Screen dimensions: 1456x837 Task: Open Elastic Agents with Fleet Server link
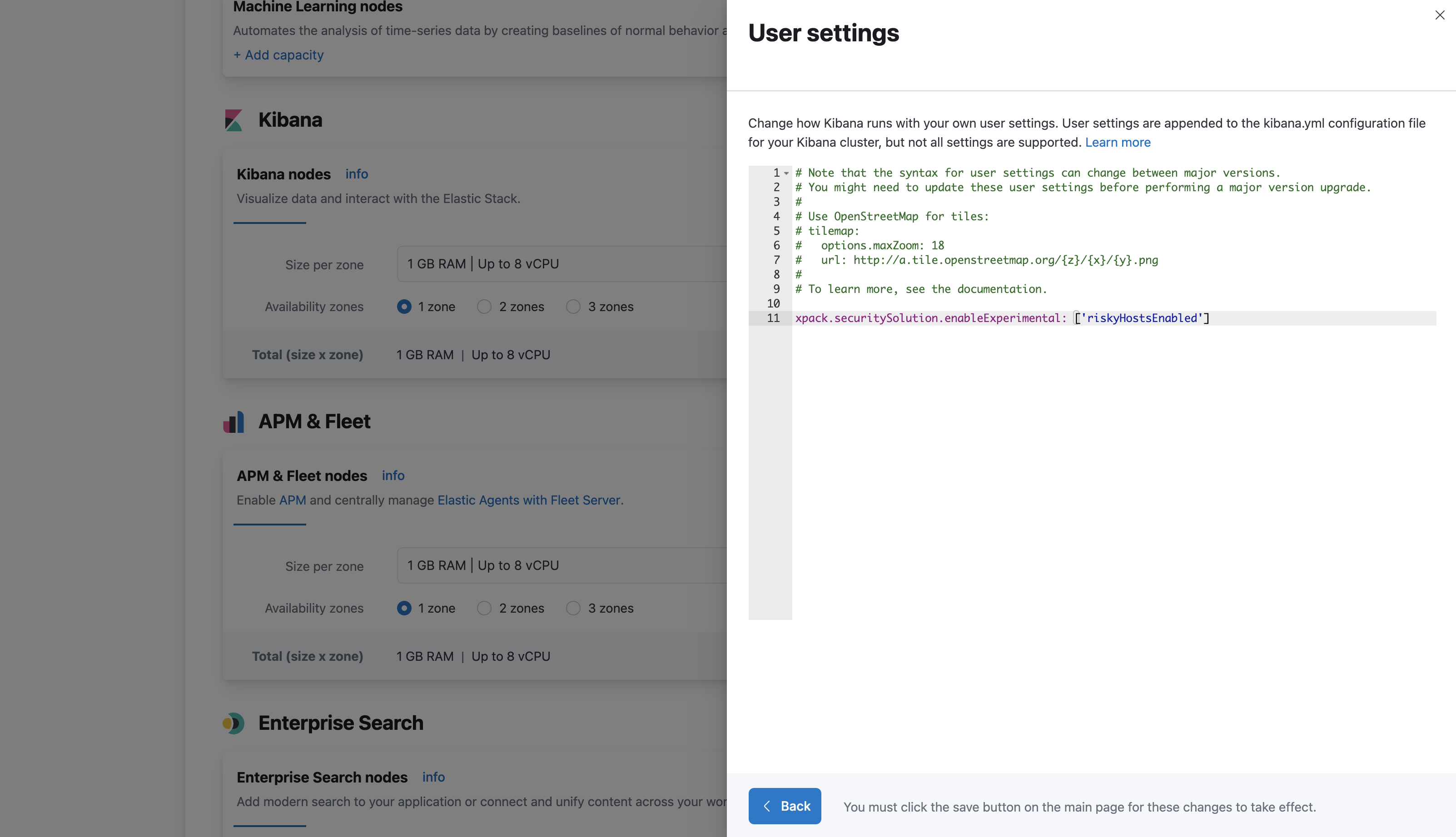coord(529,500)
